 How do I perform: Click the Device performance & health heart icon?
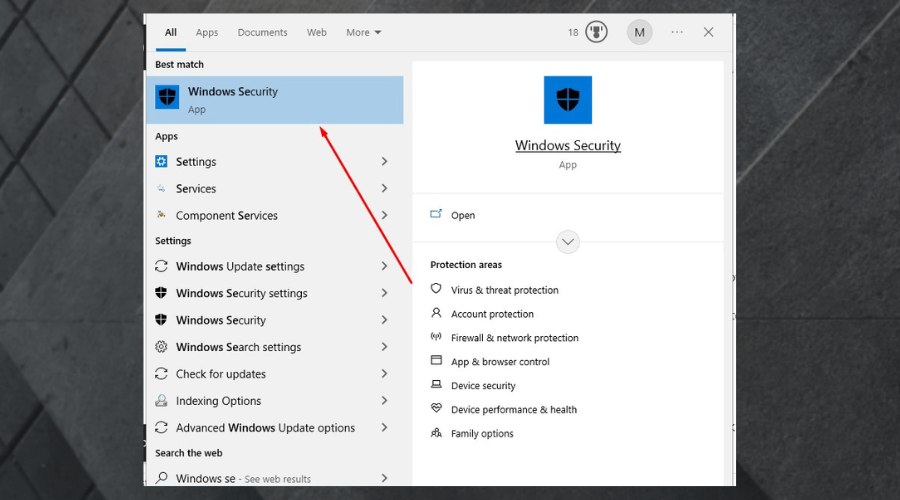[436, 408]
